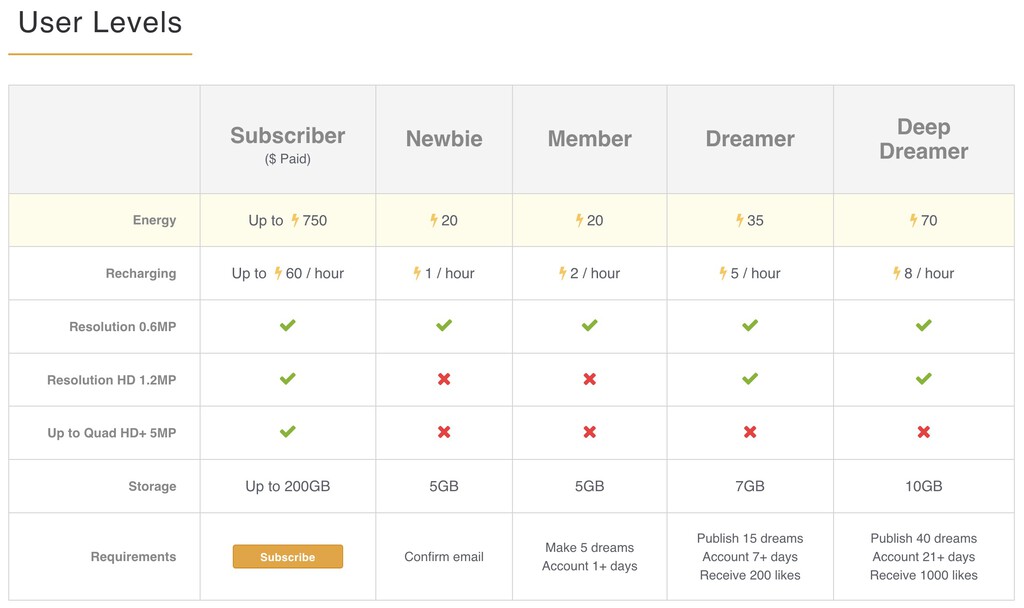Screen dimensions: 1024x608
Task: Click Deep Dreamer's green check for Resolution 0.6MP
Action: (924, 325)
